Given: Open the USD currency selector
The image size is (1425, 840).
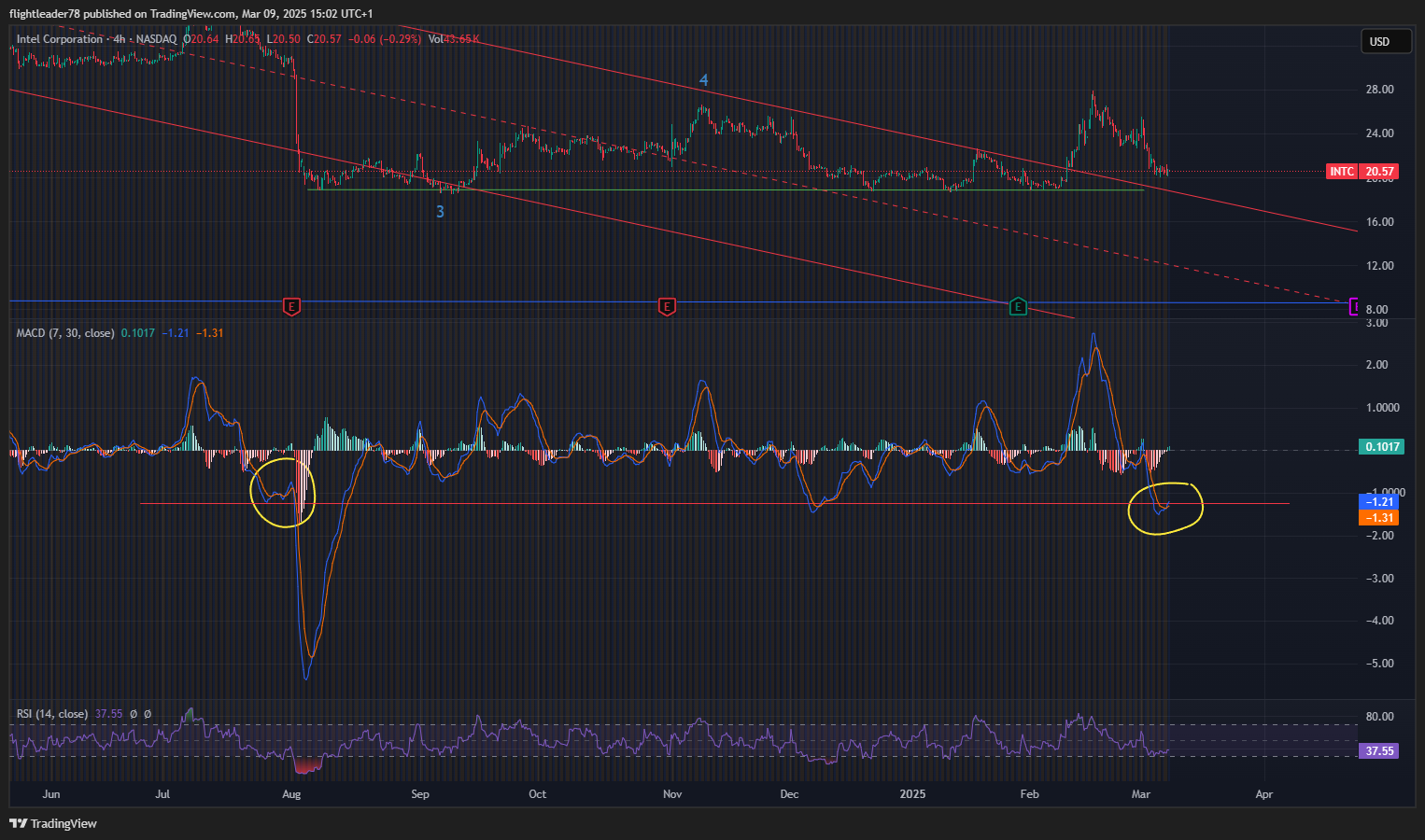Looking at the screenshot, I should [1386, 41].
